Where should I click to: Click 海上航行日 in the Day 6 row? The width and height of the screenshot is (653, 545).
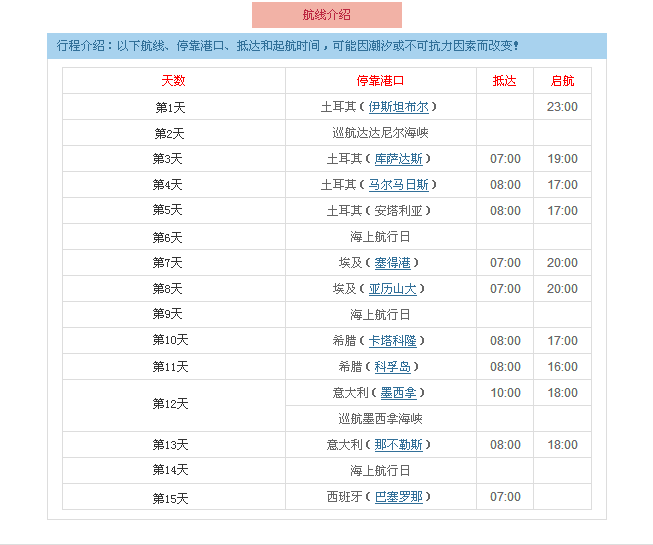tap(380, 237)
